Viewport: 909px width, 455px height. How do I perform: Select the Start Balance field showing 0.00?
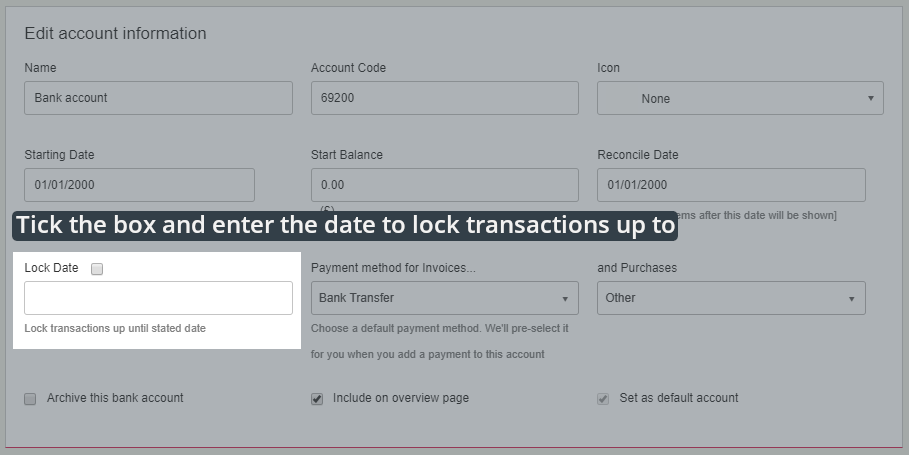[444, 185]
